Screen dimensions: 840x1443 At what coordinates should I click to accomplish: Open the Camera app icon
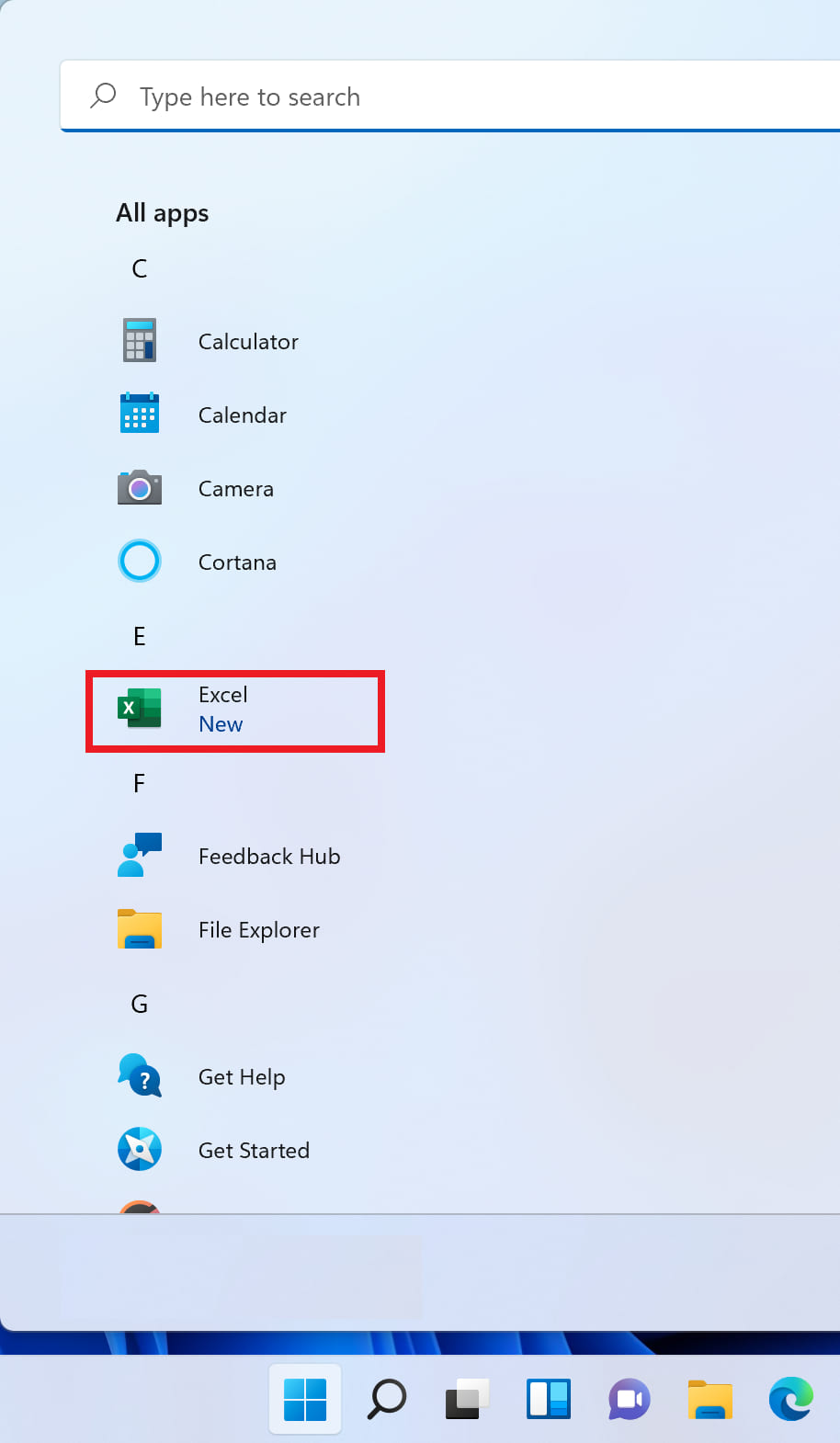[140, 488]
